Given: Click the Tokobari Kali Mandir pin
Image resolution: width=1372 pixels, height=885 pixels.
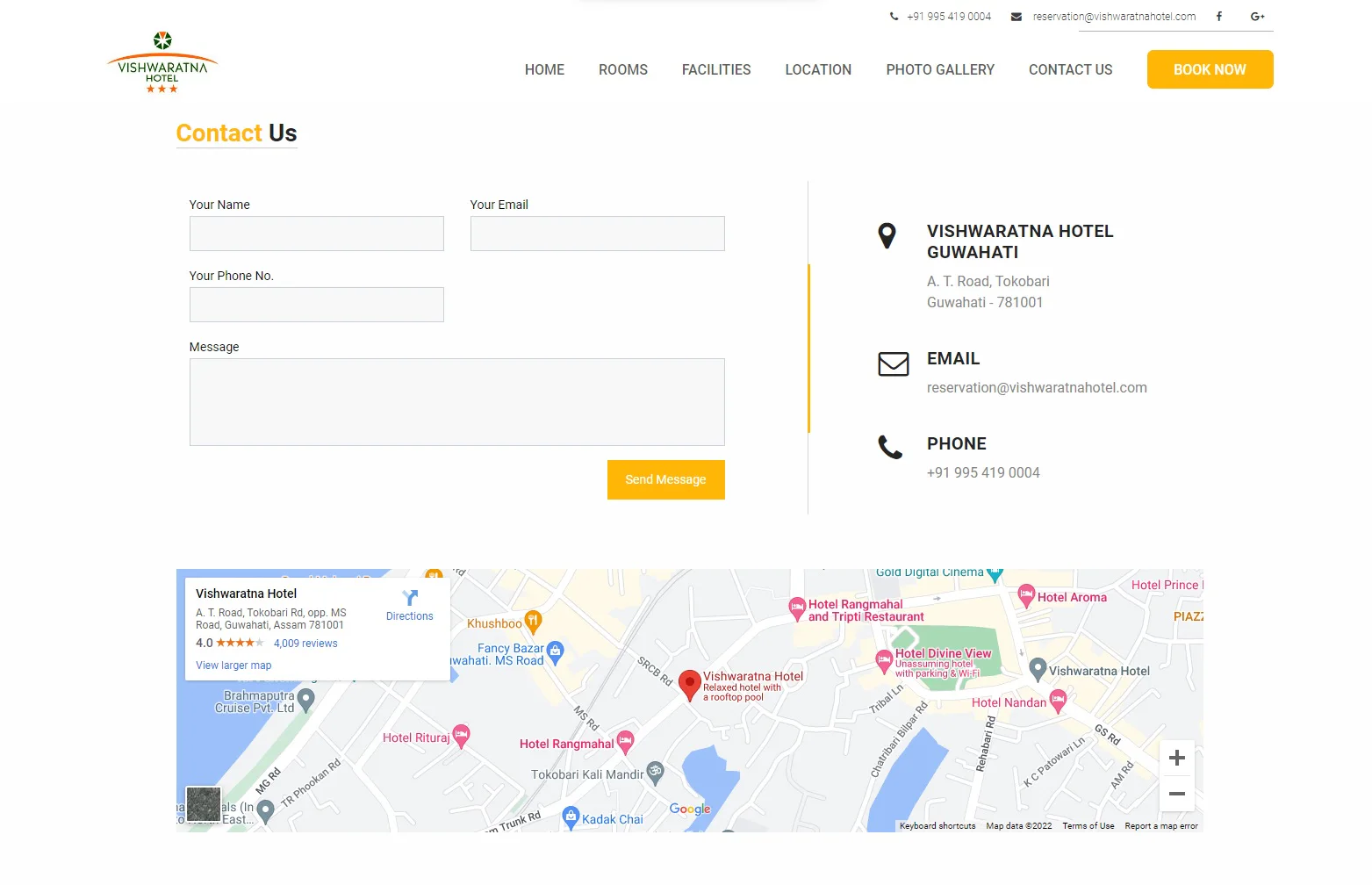Looking at the screenshot, I should [655, 773].
